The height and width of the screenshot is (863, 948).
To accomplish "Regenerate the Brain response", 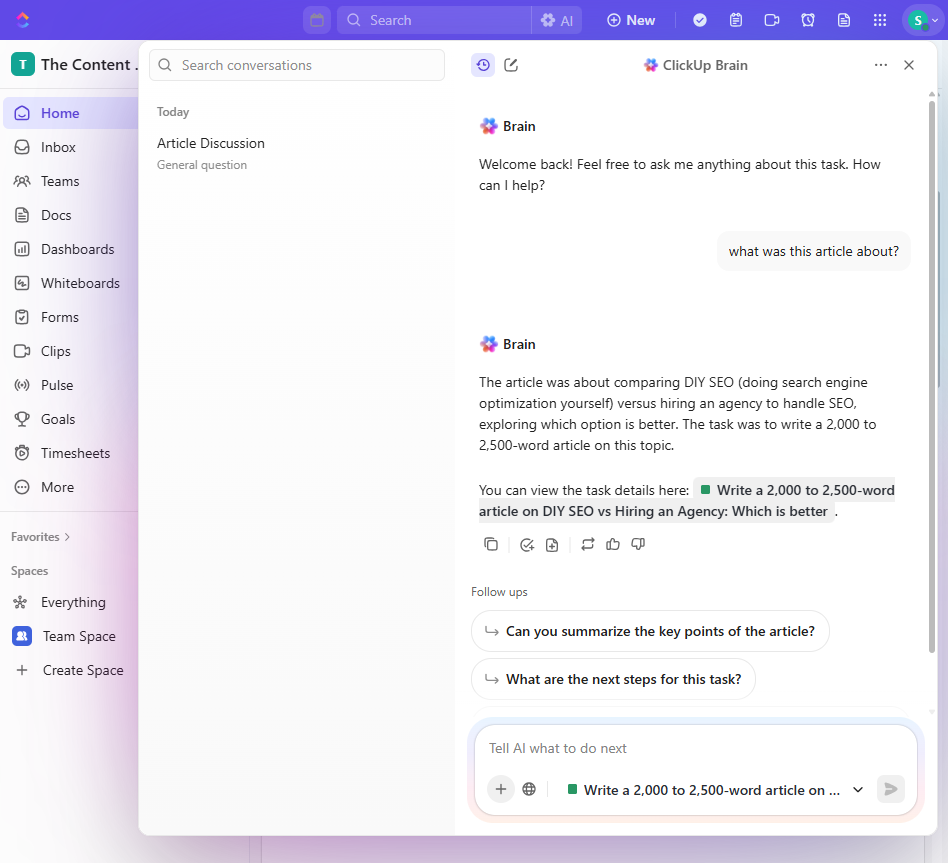I will (588, 544).
